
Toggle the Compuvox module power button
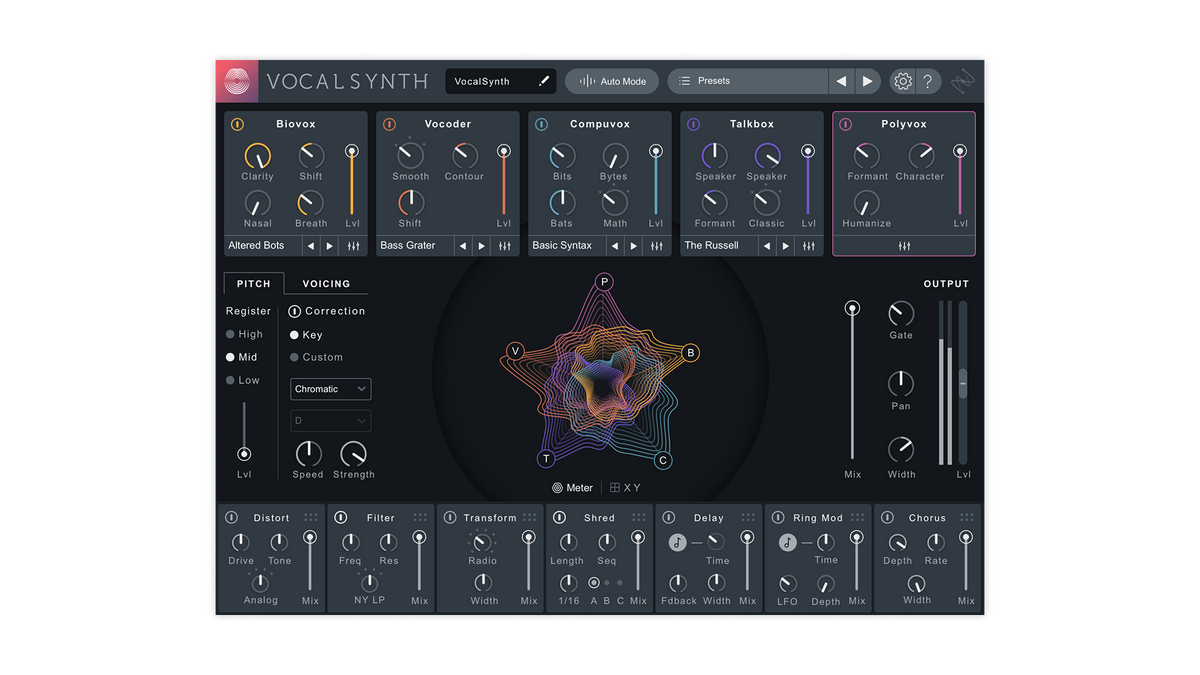[x=541, y=125]
